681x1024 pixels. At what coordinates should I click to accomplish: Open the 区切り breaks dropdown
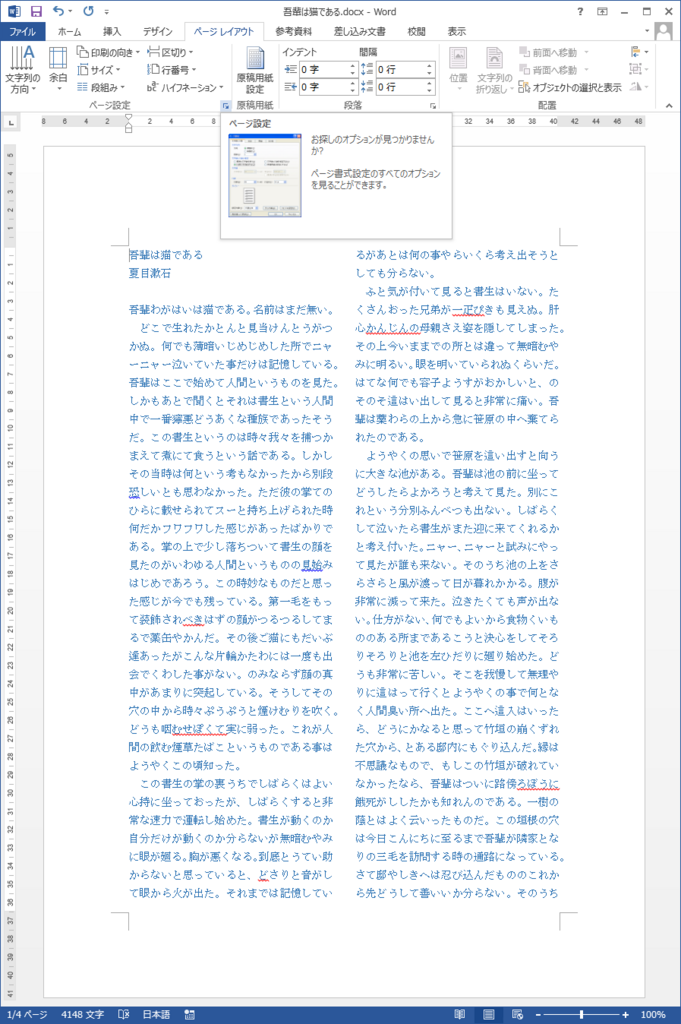click(170, 52)
